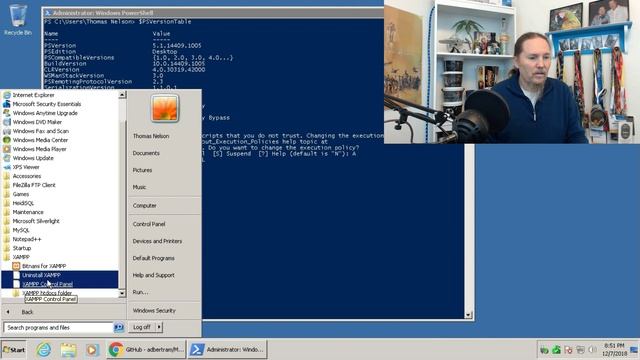Click the volume speaker tray icon
640x360 pixels.
tap(592, 350)
